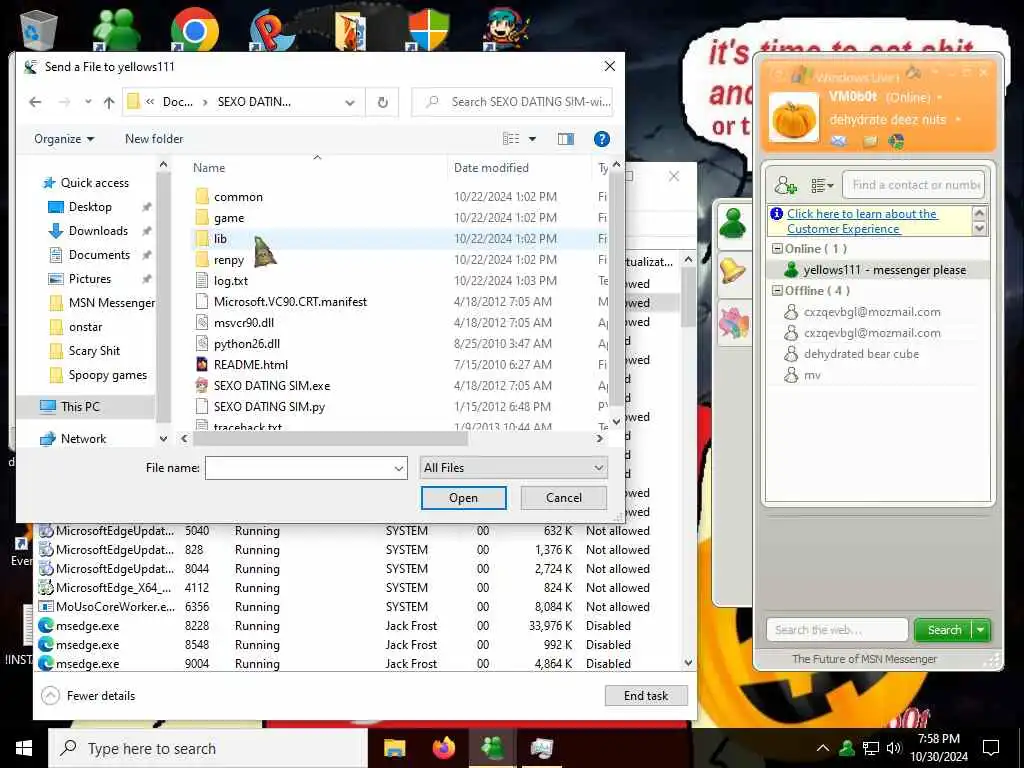This screenshot has height=768, width=1024.
Task: Open the Search button dropdown arrow in Messenger
Action: (980, 630)
